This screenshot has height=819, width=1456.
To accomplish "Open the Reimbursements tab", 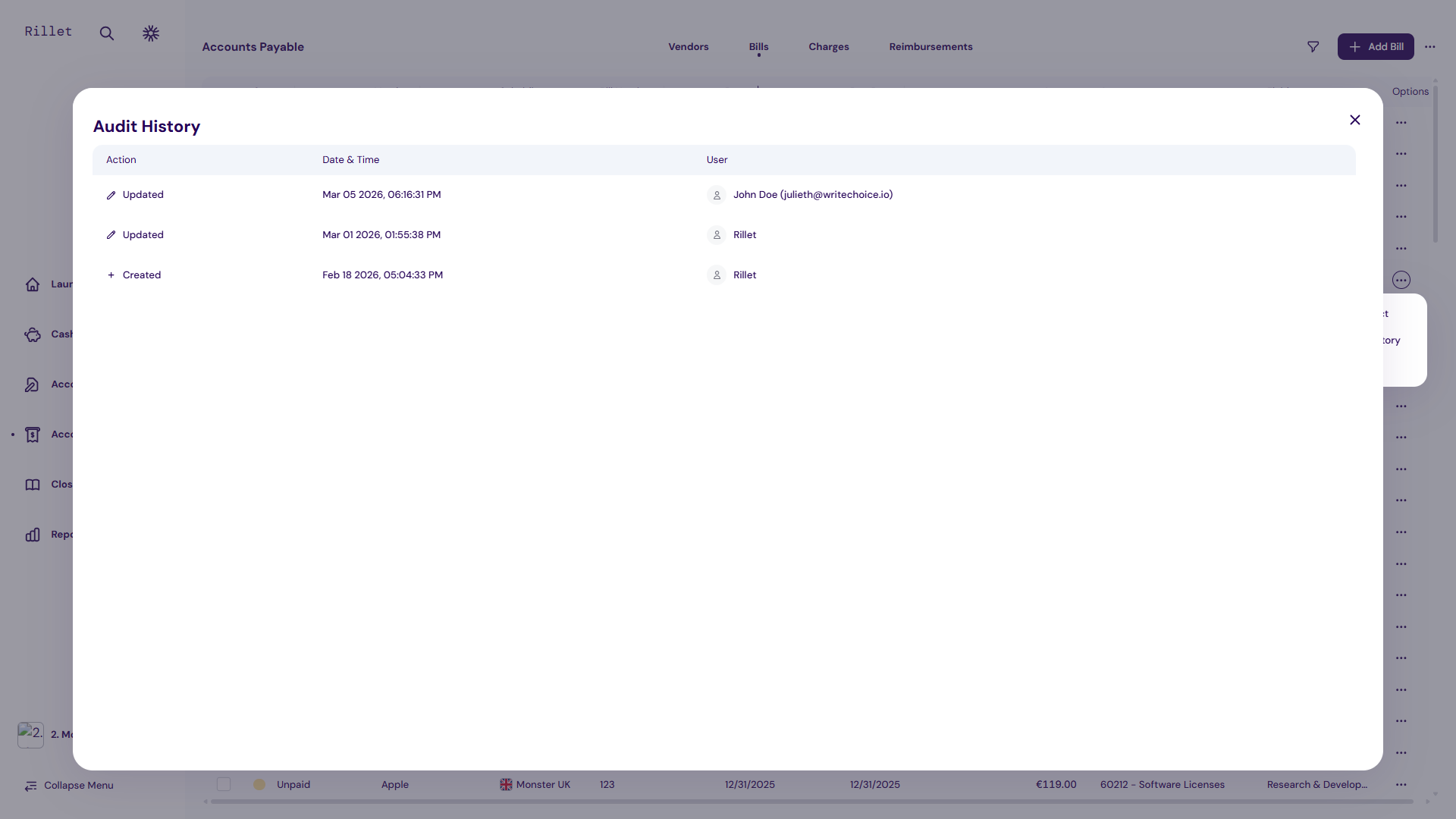I will pos(930,47).
